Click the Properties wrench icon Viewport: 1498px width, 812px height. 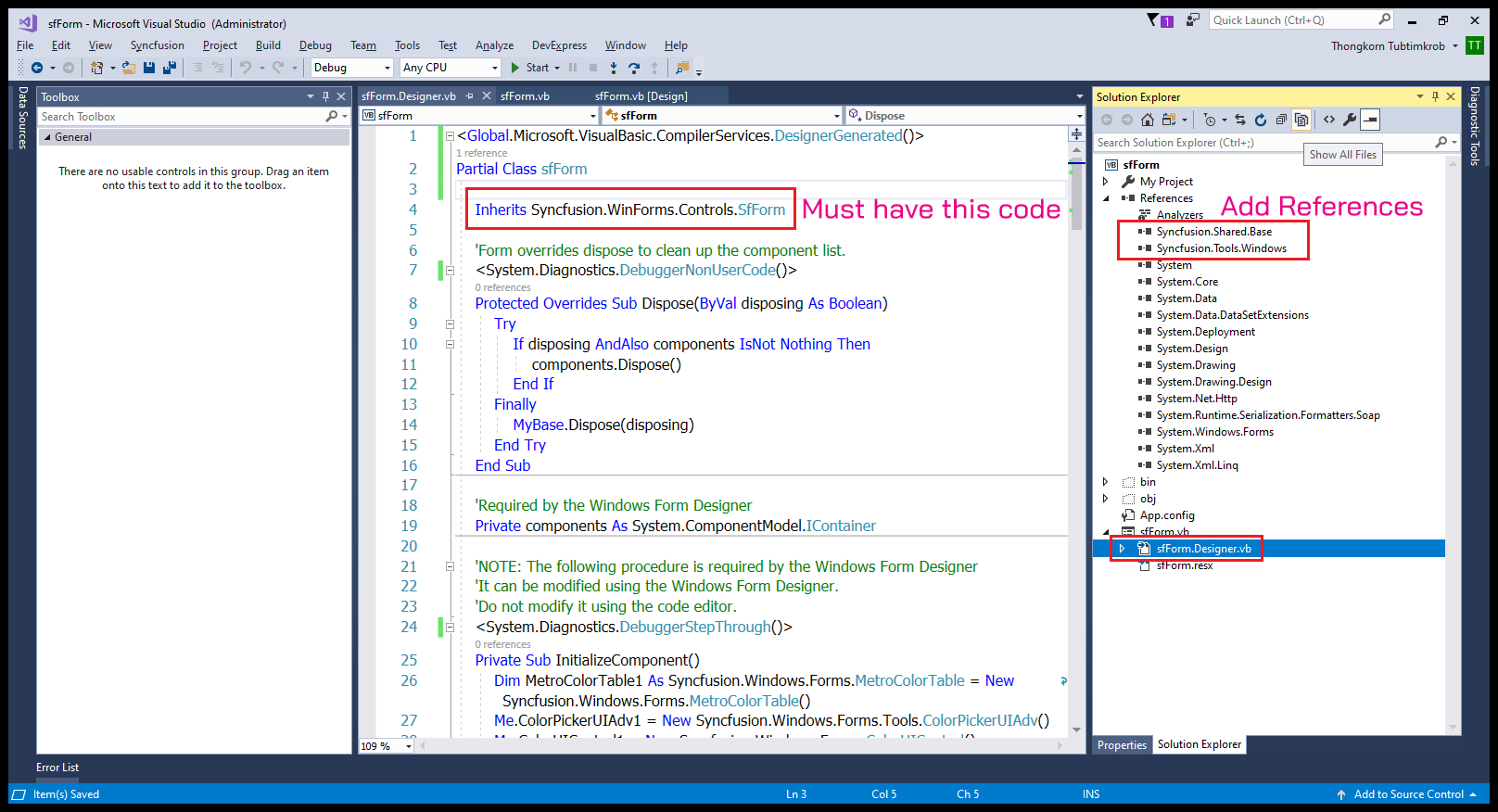click(1350, 120)
